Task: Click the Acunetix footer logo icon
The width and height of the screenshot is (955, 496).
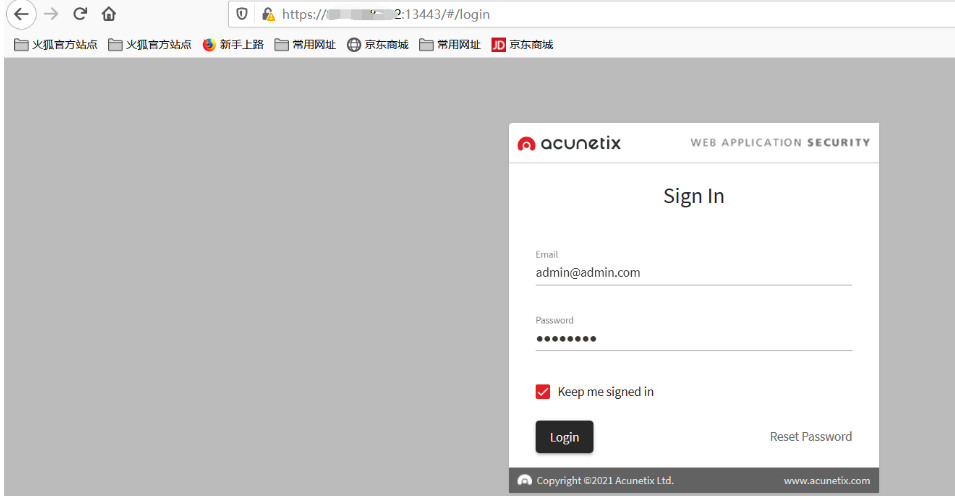Action: (524, 480)
